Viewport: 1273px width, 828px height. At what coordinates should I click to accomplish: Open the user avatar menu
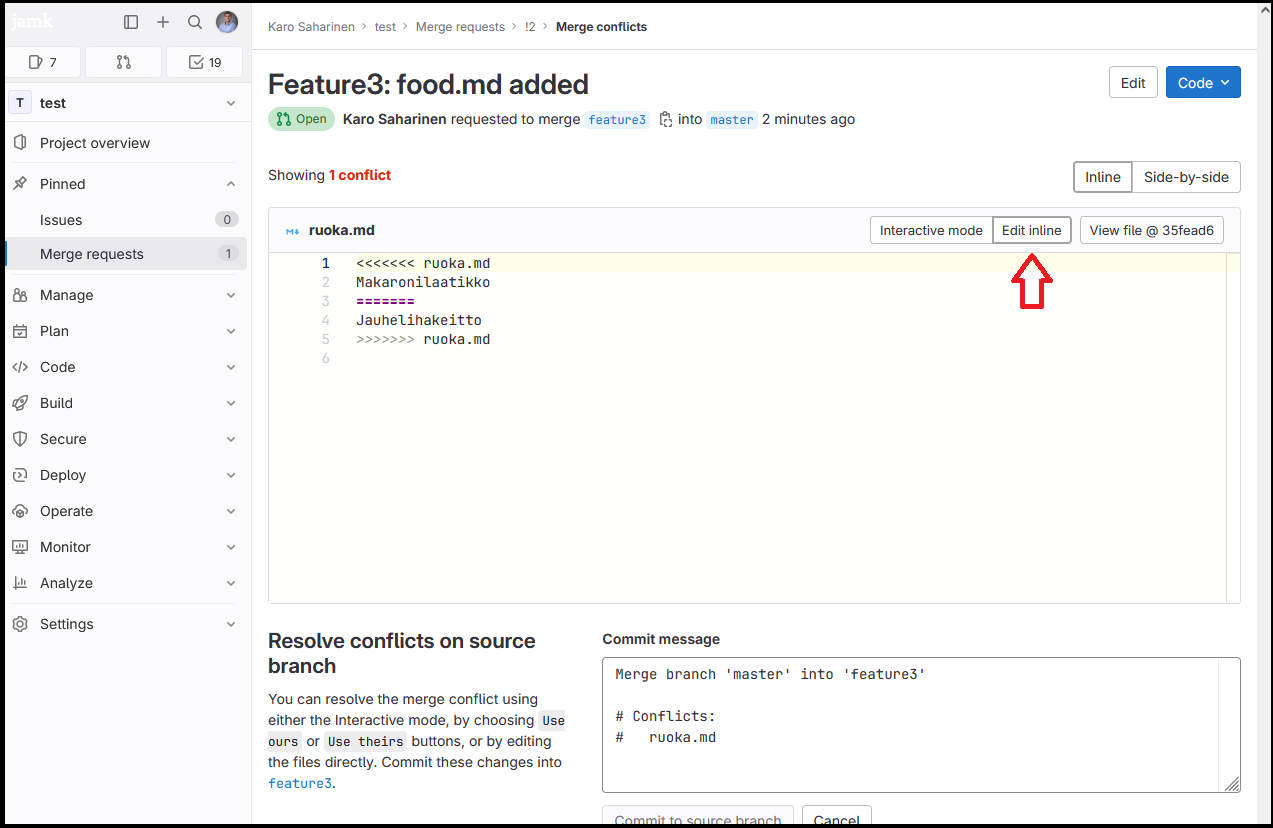tap(227, 22)
